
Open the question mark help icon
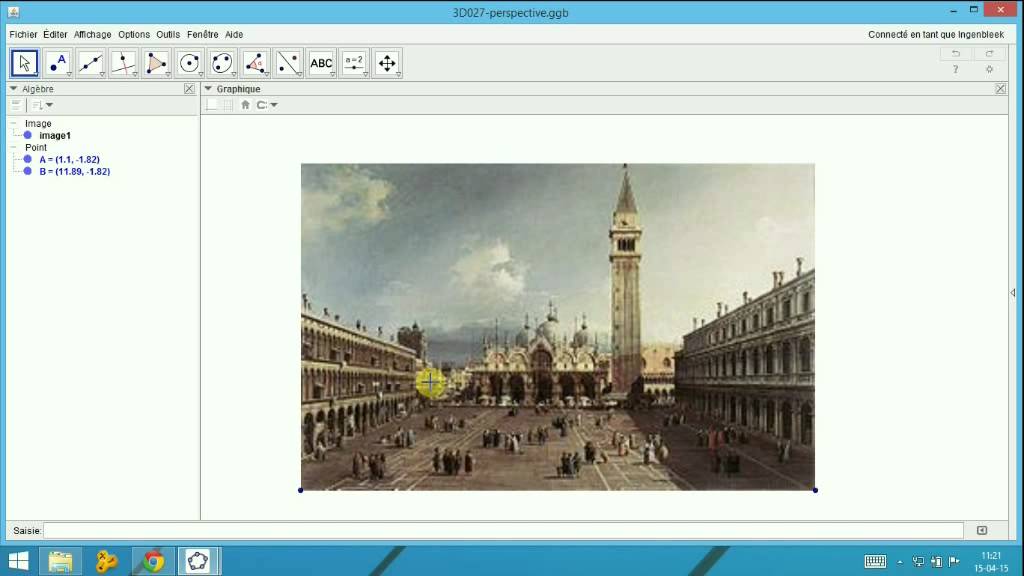point(955,69)
